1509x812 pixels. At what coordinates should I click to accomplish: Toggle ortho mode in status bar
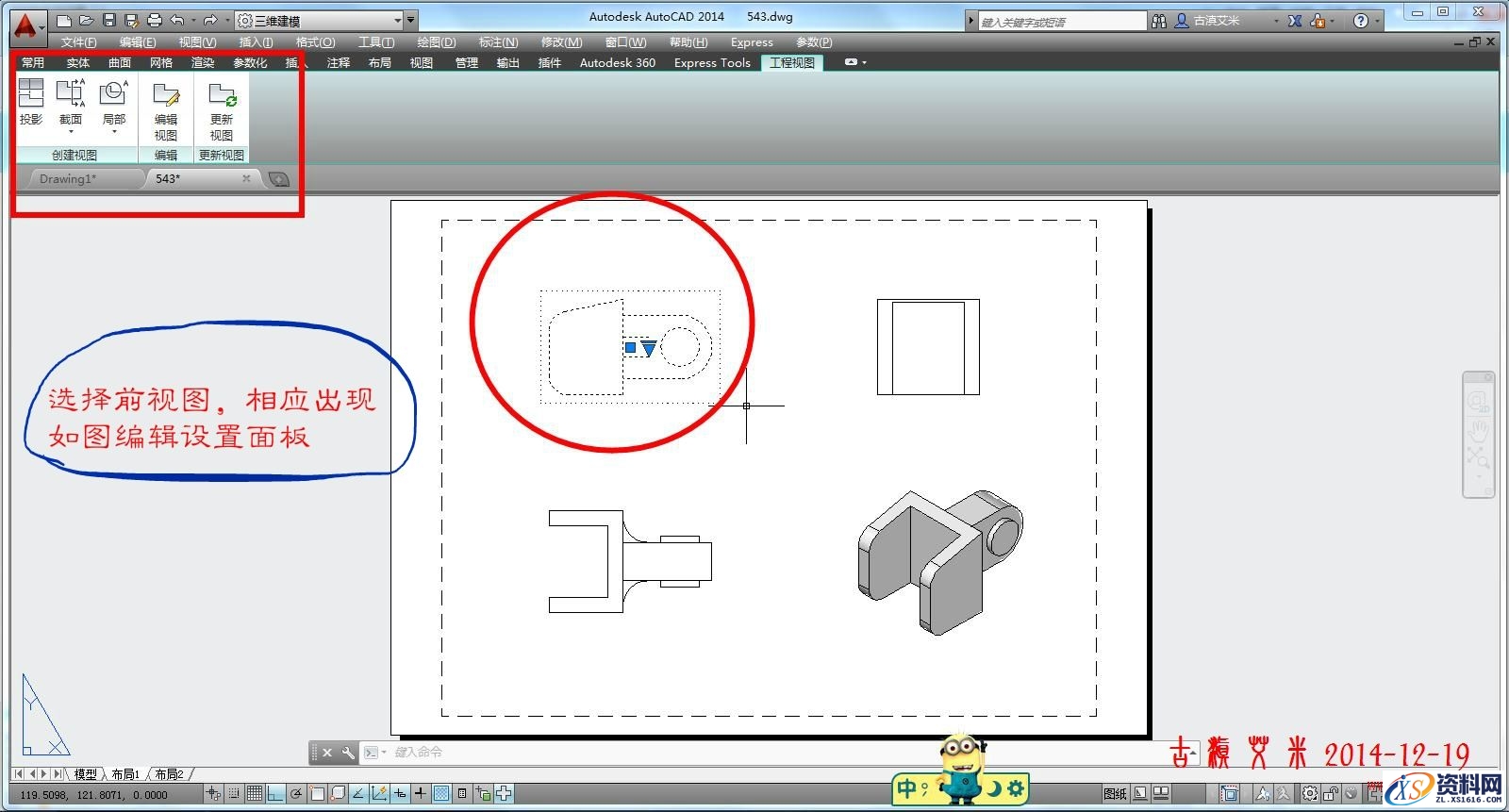(x=274, y=793)
